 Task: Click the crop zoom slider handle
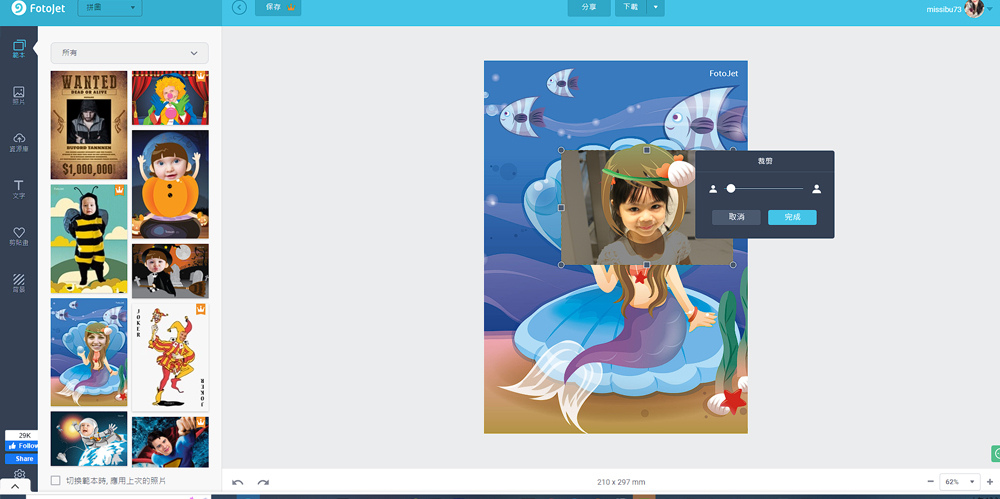tap(731, 188)
